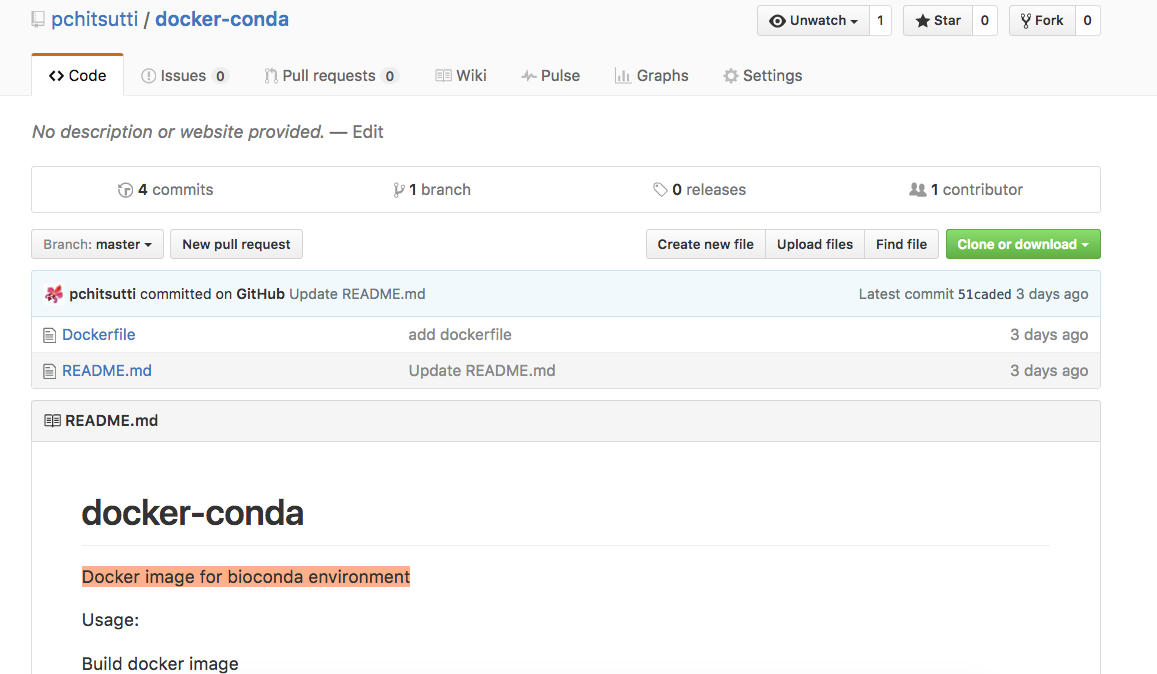
Task: Open the Branch: master dropdown
Action: 97,244
